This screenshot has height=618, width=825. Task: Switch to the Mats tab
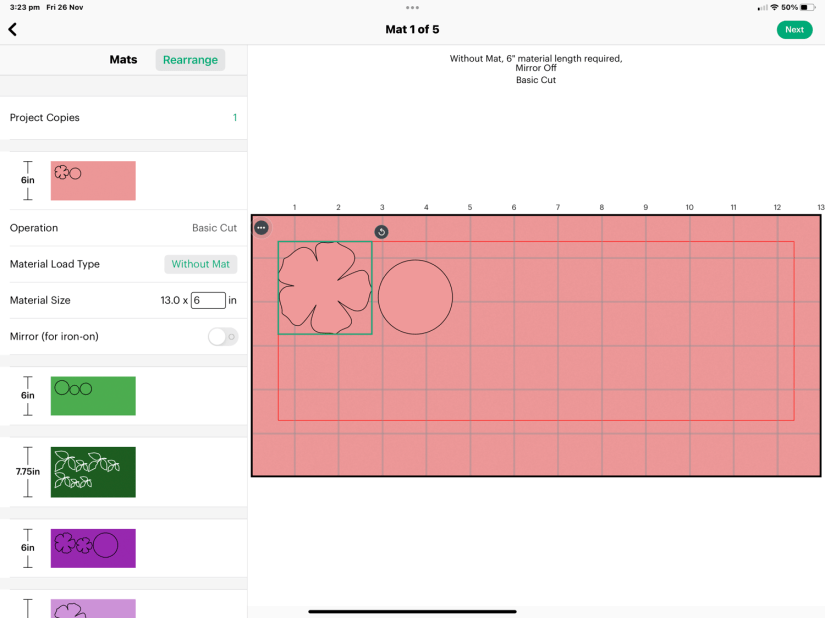(x=123, y=60)
